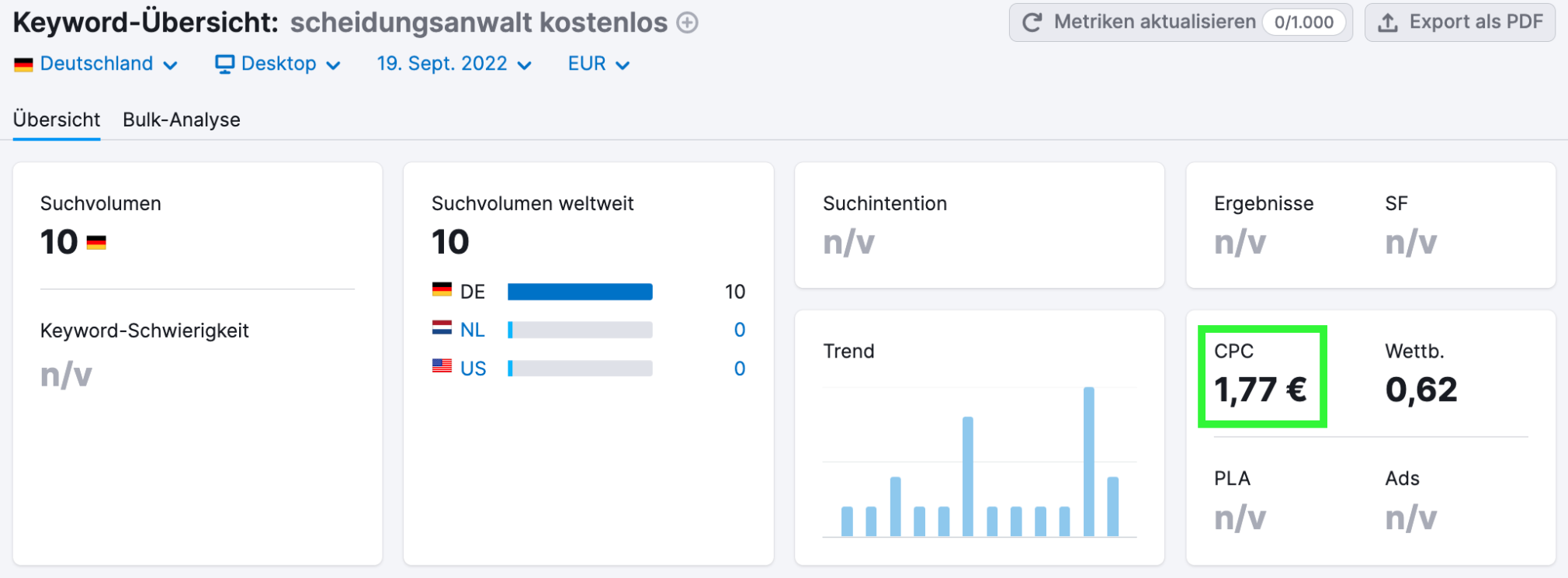Click the PLA label
1568x578 pixels.
[x=1232, y=479]
